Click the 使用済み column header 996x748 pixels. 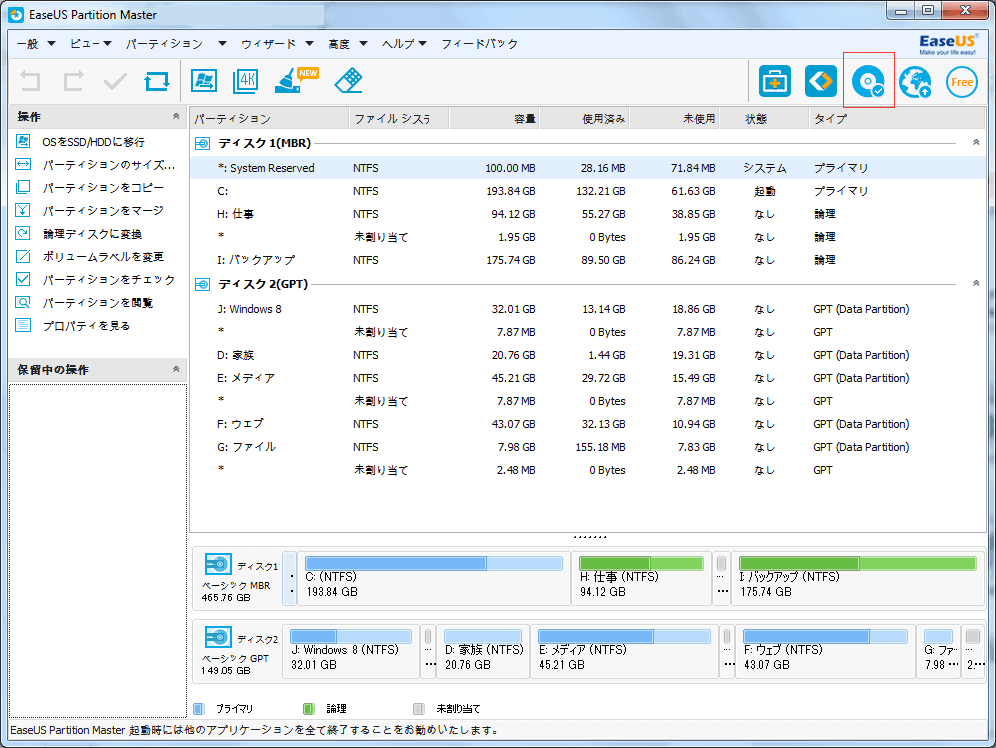tap(584, 119)
